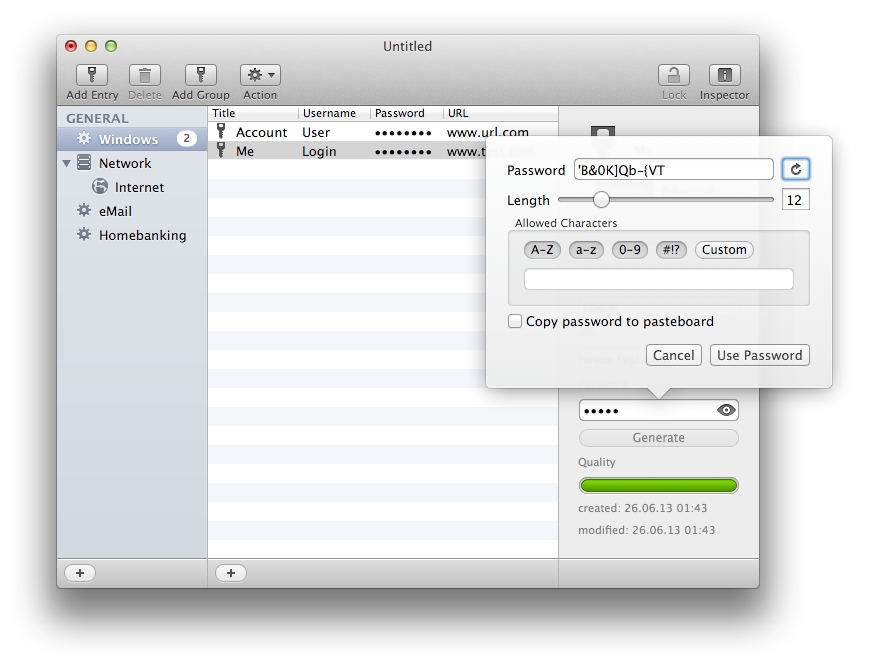The image size is (869, 667).
Task: Regenerate password with the refresh icon
Action: (x=796, y=170)
